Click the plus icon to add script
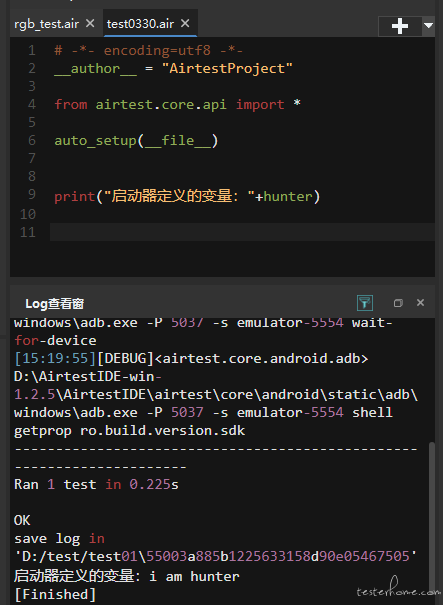Viewport: 443px width, 605px height. pos(400,26)
